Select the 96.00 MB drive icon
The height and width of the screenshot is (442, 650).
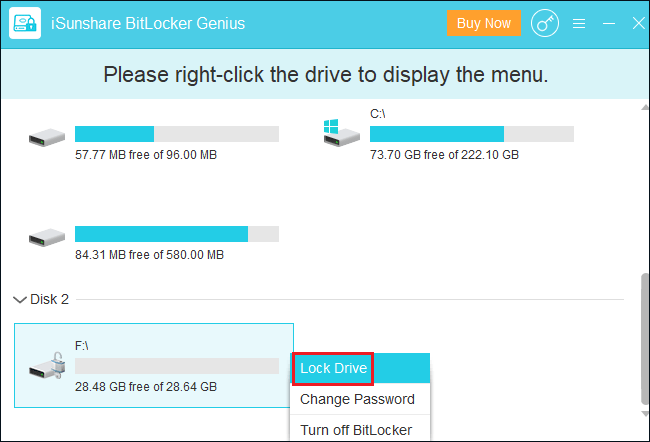(47, 137)
